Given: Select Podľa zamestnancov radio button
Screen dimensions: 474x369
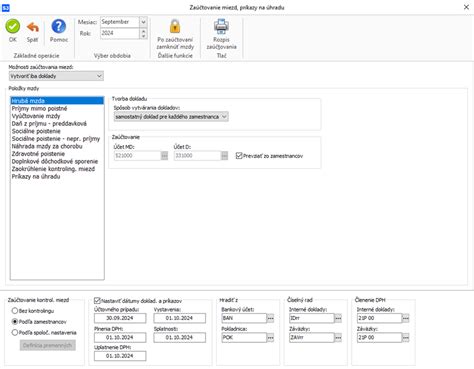Looking at the screenshot, I should 15,322.
